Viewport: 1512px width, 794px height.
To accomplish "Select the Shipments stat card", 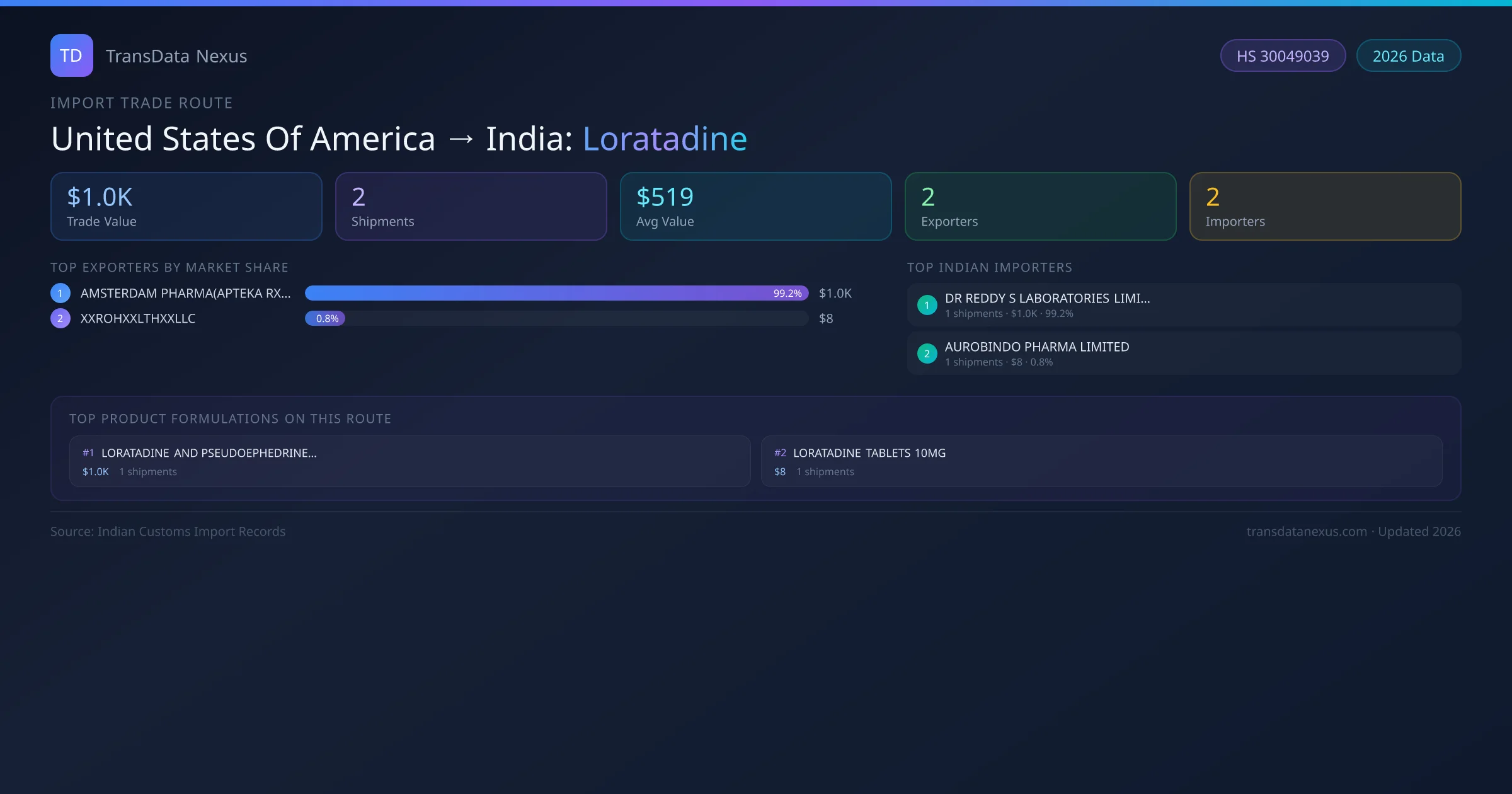I will pyautogui.click(x=471, y=206).
